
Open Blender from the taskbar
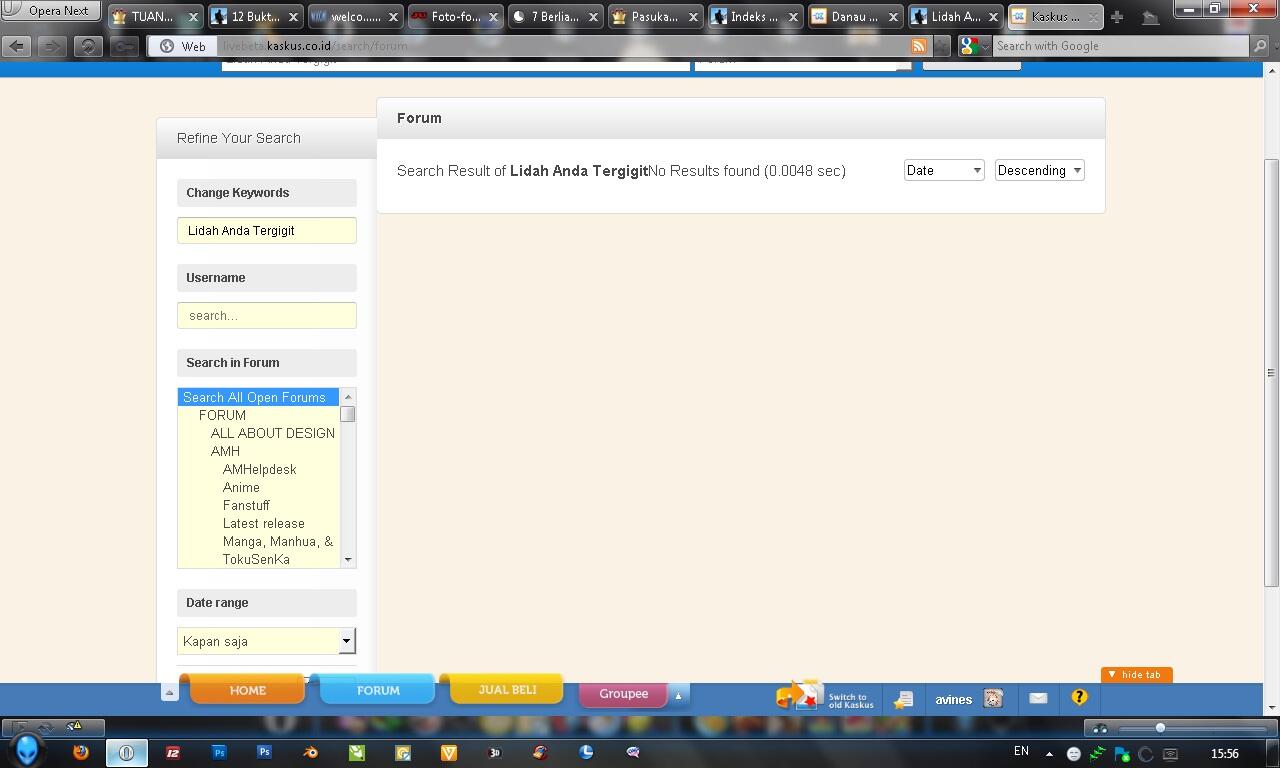coord(310,752)
